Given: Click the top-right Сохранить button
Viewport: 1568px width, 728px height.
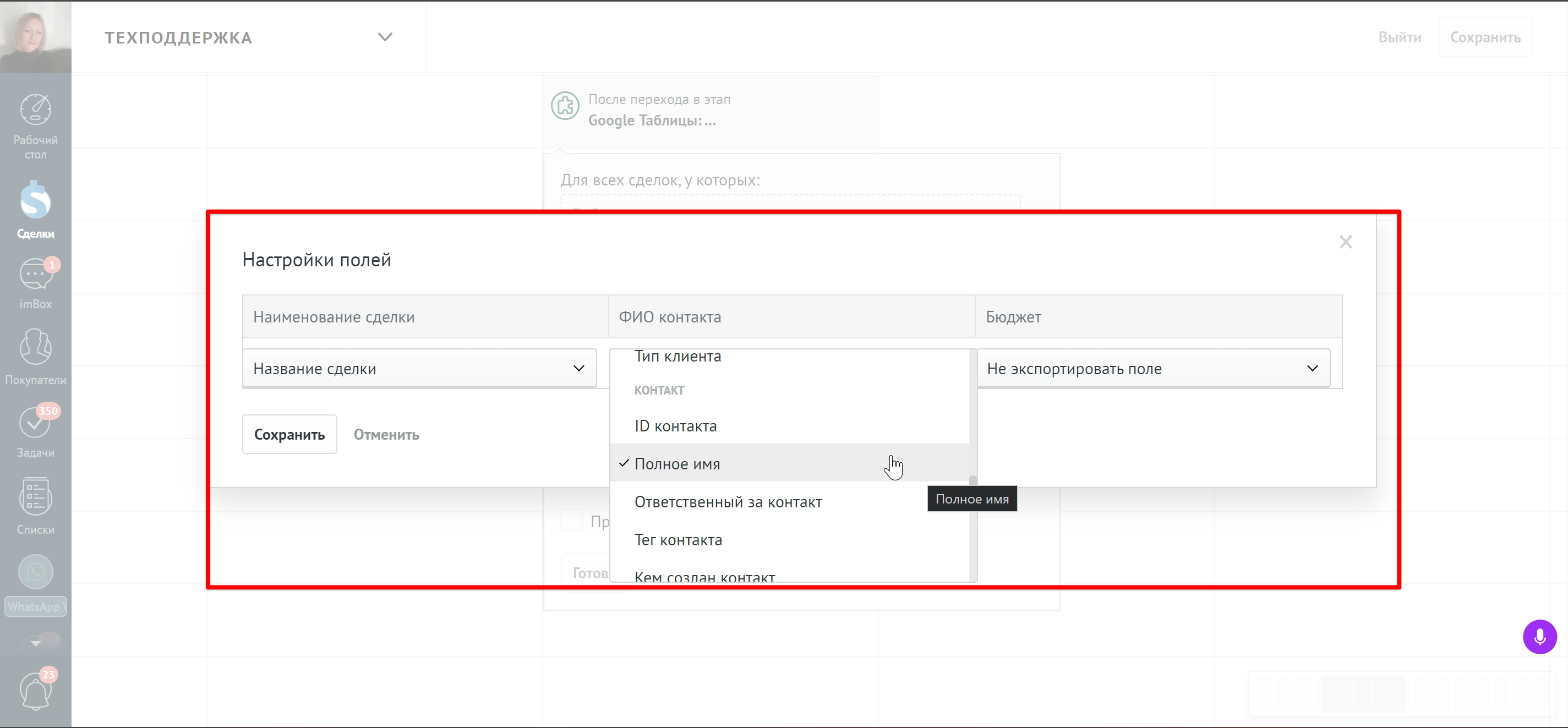Looking at the screenshot, I should point(1484,37).
